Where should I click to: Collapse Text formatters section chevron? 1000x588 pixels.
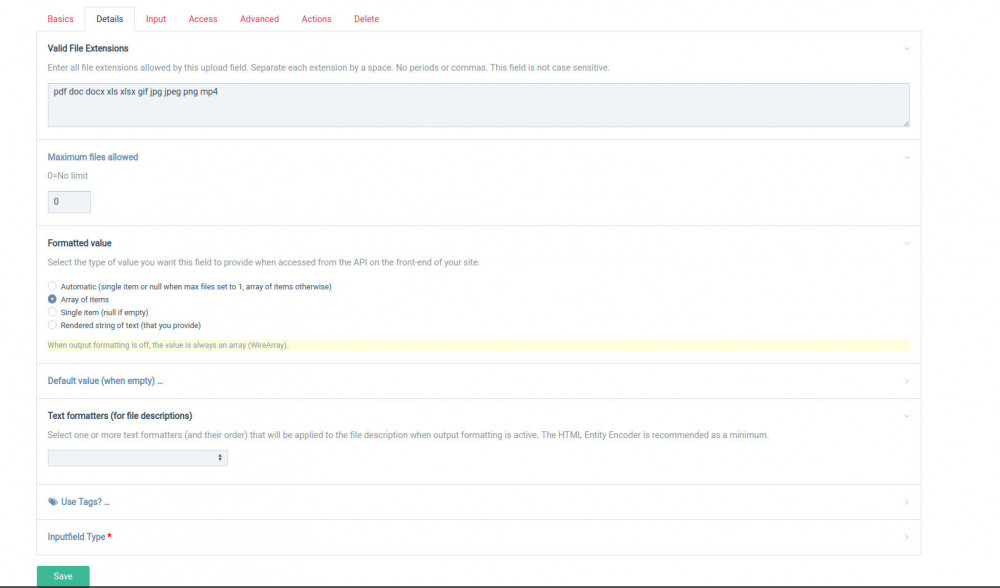(907, 416)
